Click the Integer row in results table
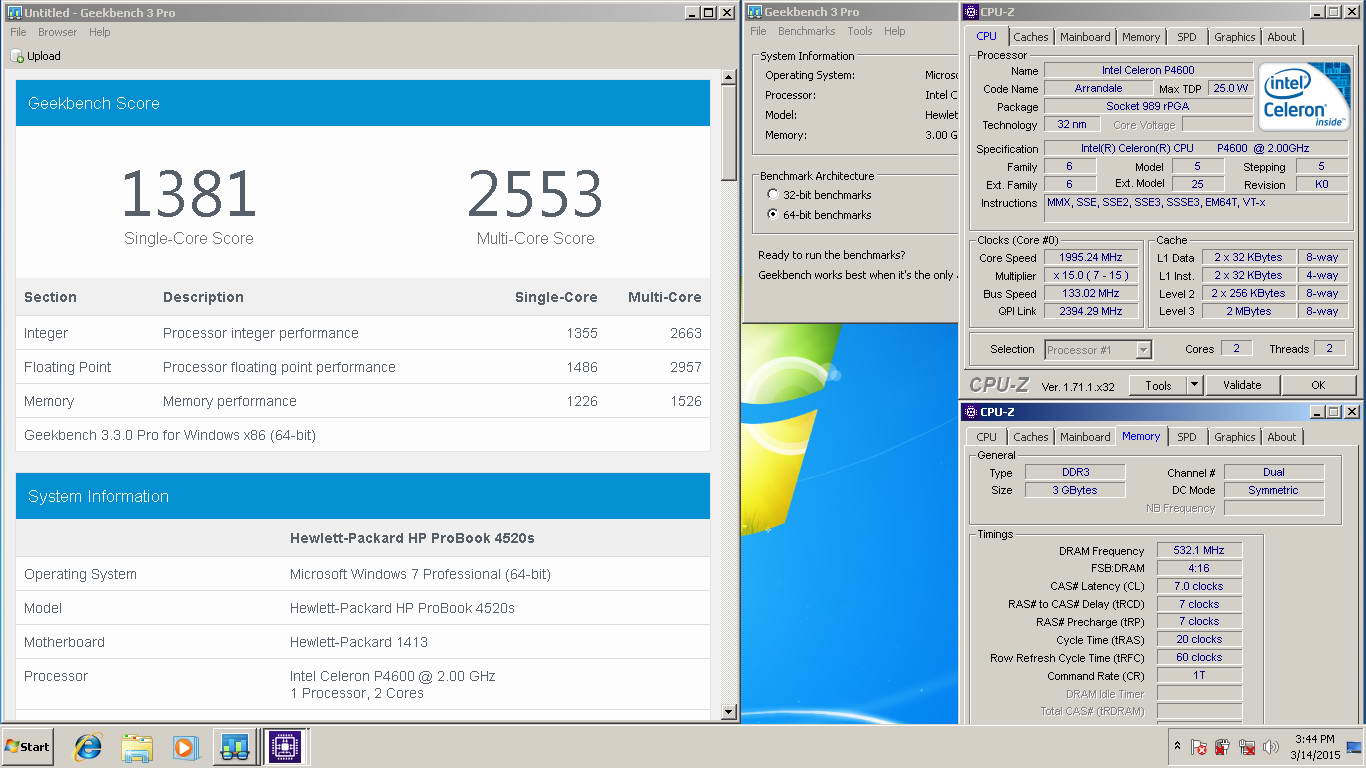 pos(363,333)
